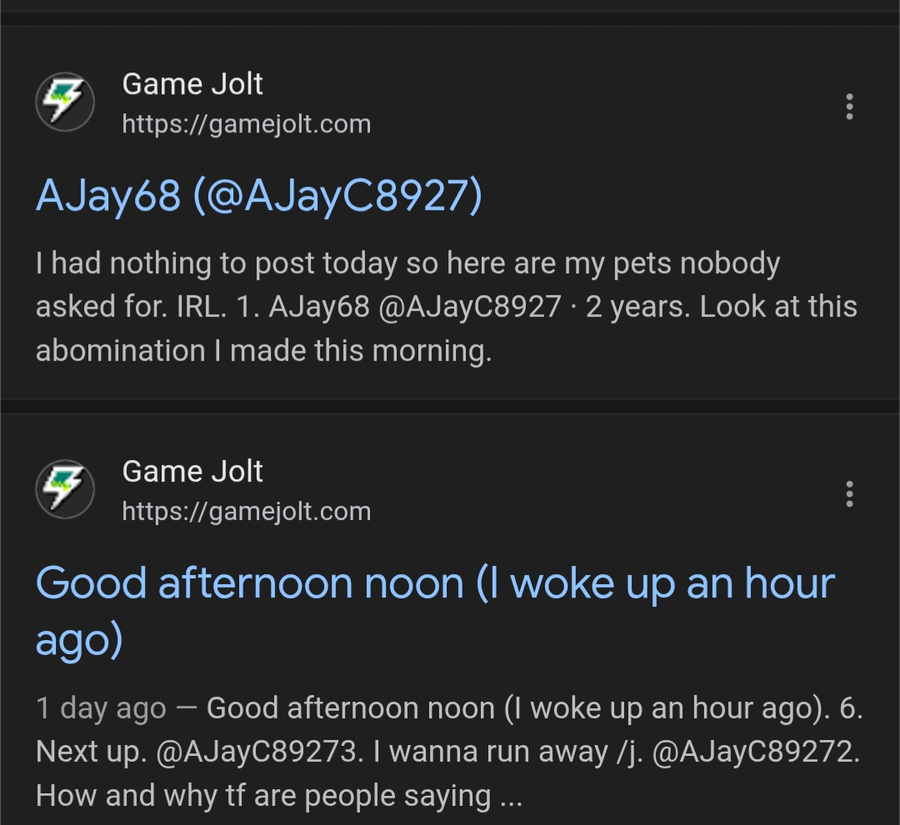Tap the gamejolt.com URL above the AJay68 title
The image size is (900, 825).
coord(246,125)
